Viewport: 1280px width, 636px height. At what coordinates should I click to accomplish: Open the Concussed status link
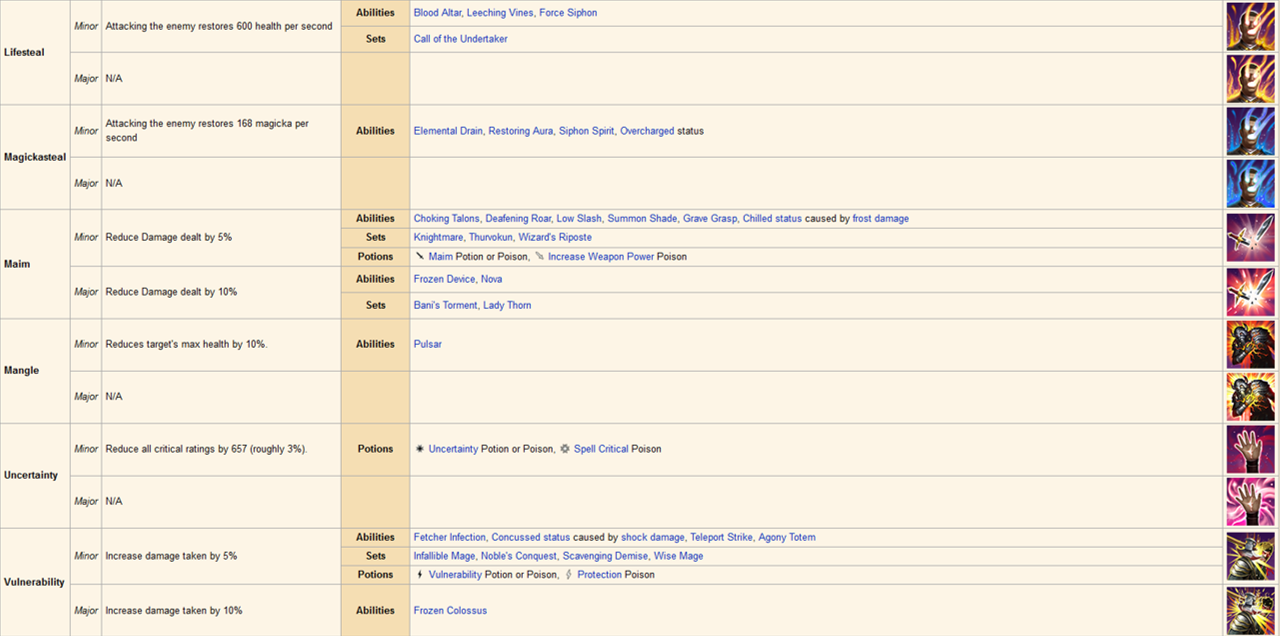pos(531,537)
